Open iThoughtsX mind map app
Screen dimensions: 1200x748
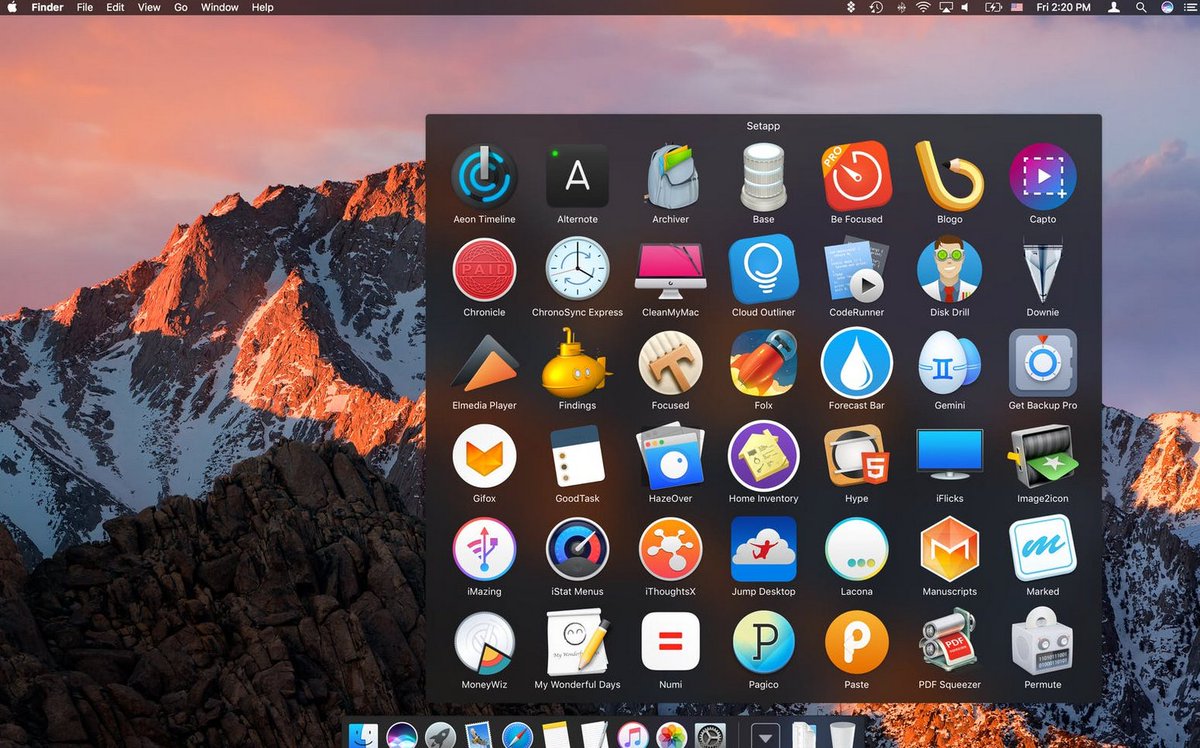point(670,549)
